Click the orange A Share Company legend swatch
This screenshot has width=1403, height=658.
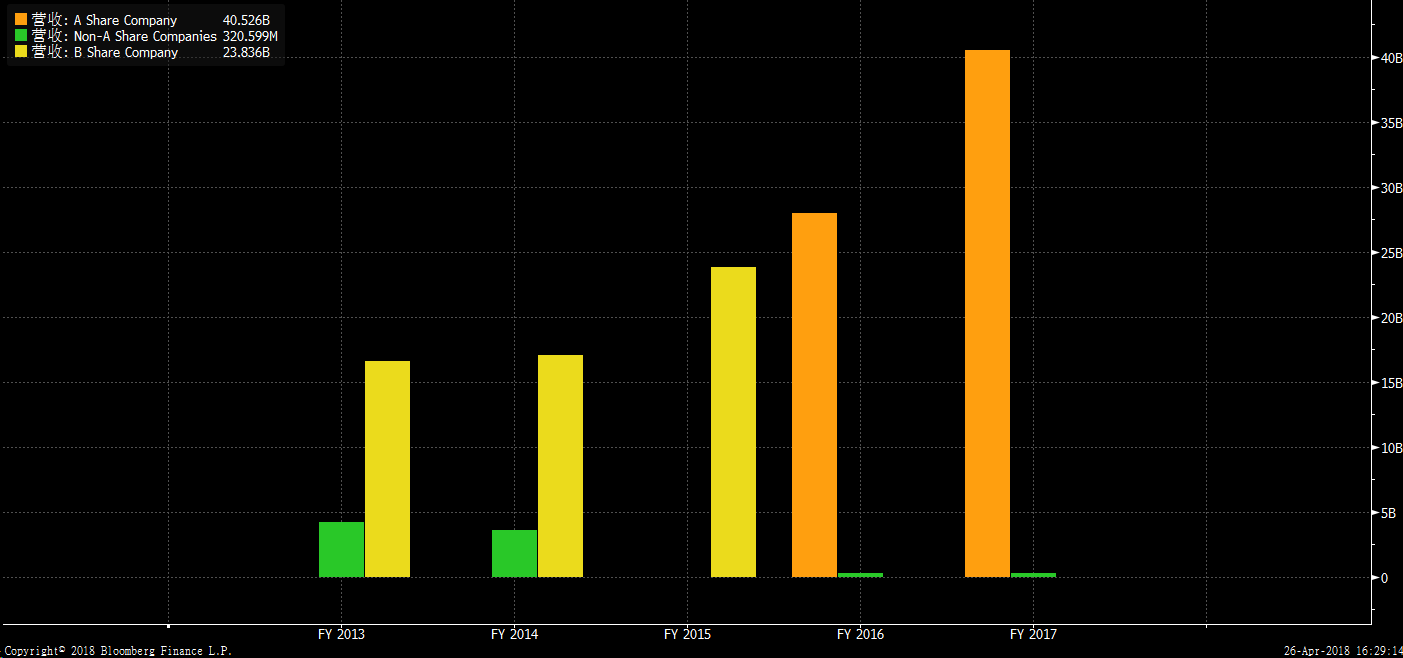coord(20,20)
